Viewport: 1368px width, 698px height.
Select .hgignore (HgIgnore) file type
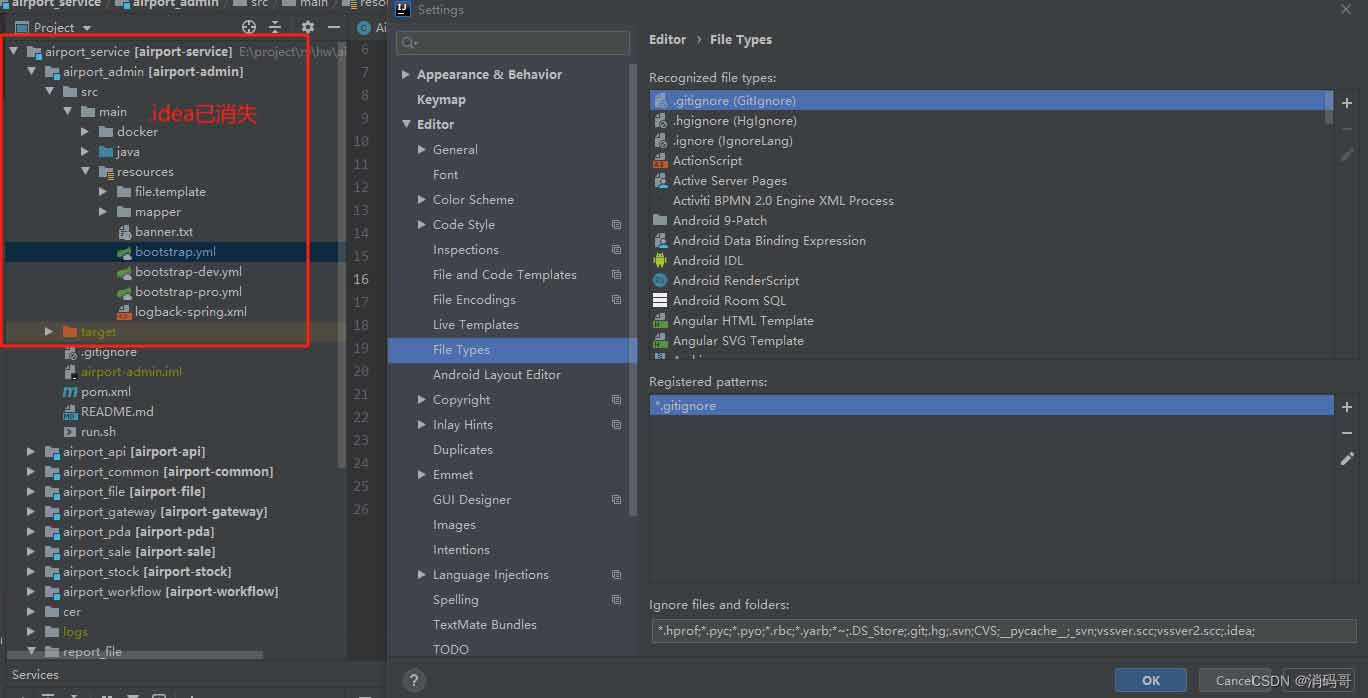click(735, 121)
